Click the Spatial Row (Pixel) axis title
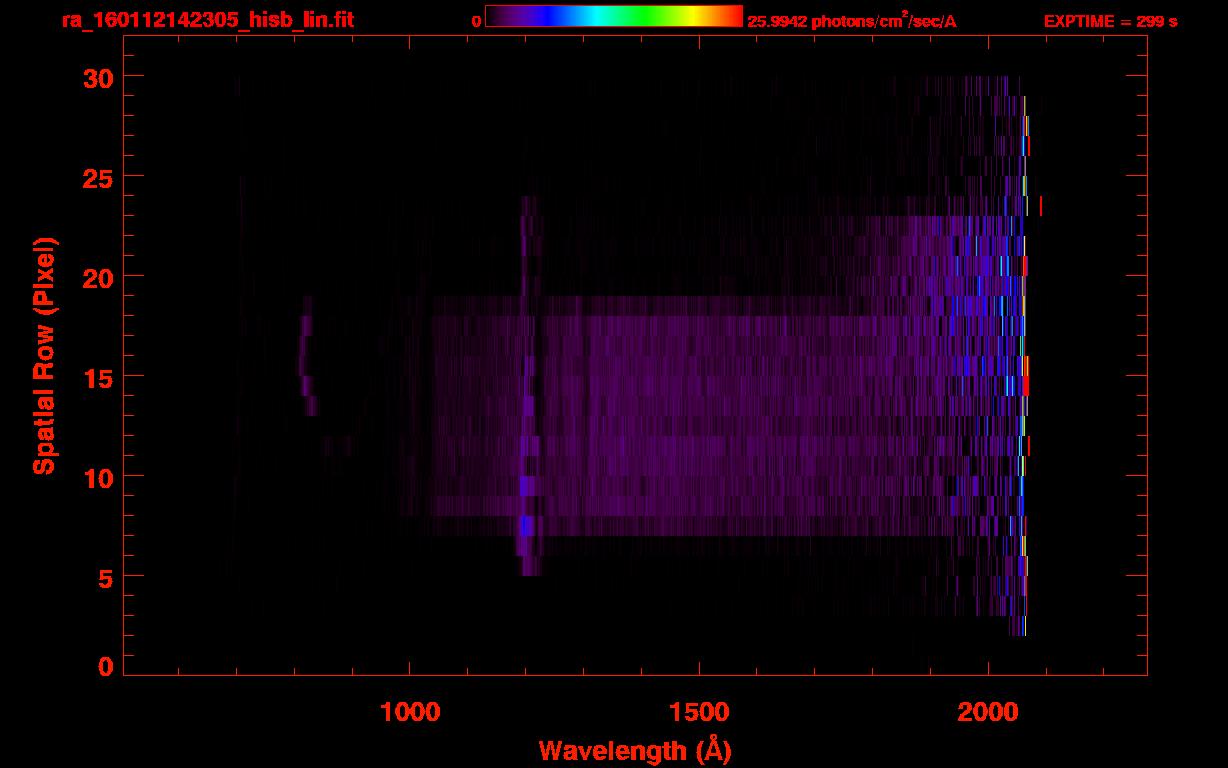This screenshot has width=1228, height=768. coord(45,356)
